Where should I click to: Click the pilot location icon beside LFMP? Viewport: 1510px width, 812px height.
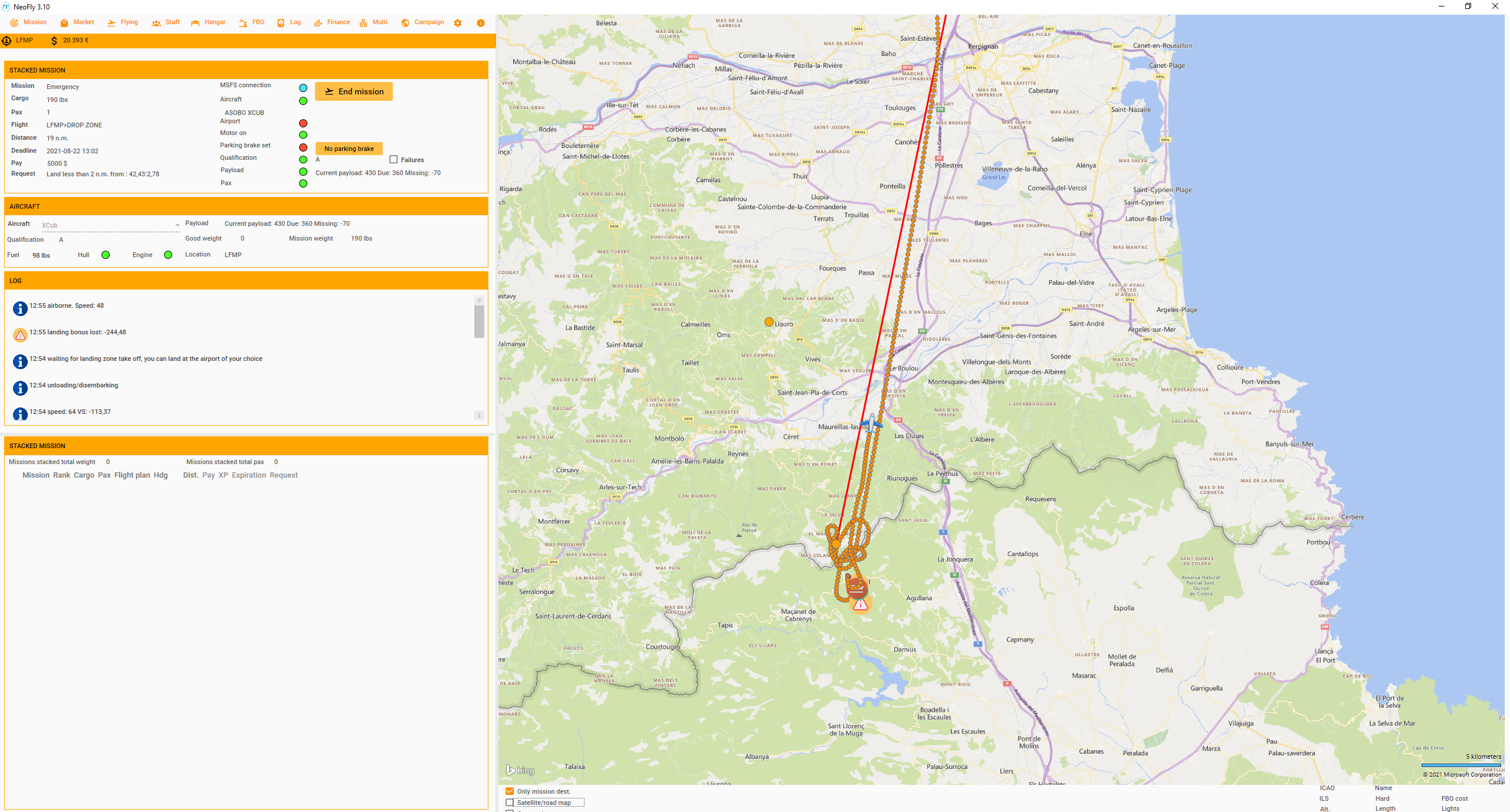[7, 41]
